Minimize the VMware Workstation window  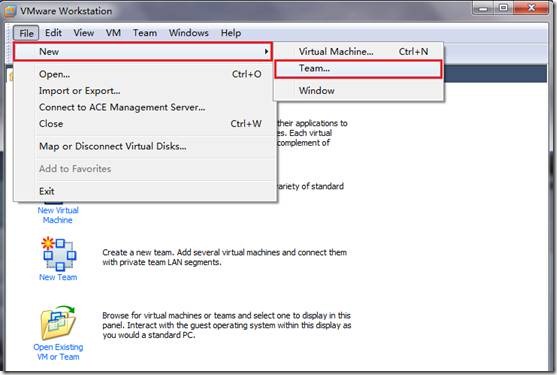point(483,8)
